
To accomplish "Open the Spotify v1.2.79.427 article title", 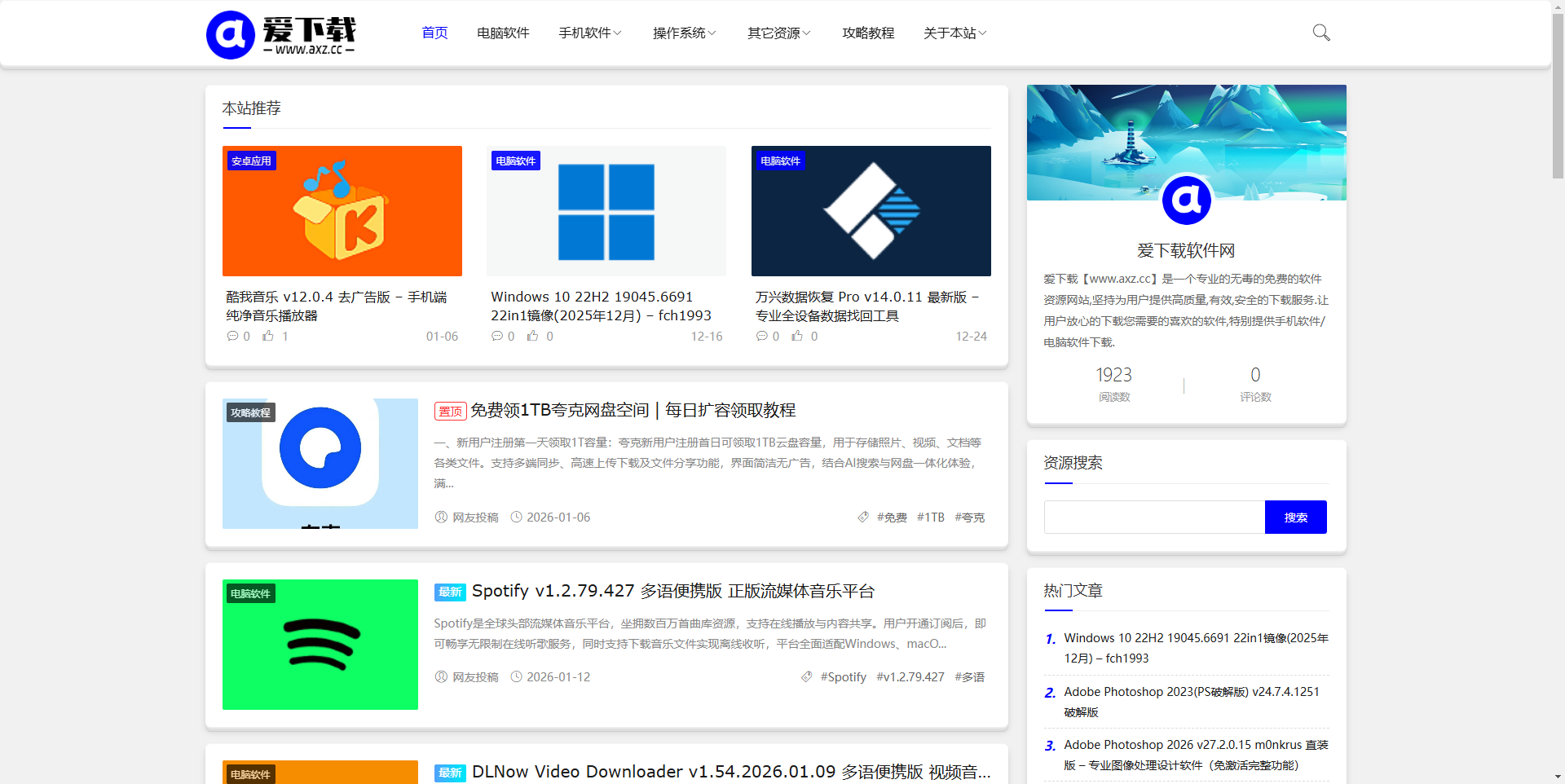I will pos(673,591).
